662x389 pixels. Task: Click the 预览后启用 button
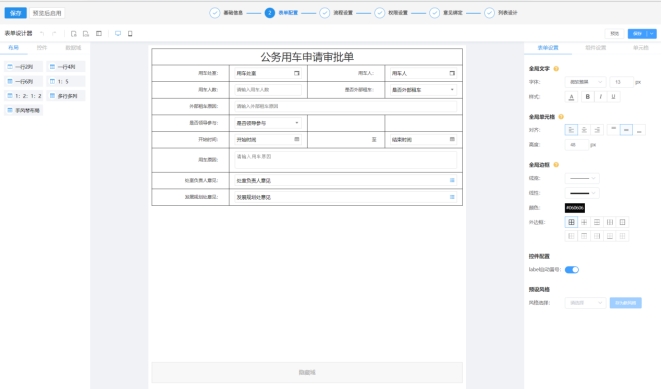[47, 13]
